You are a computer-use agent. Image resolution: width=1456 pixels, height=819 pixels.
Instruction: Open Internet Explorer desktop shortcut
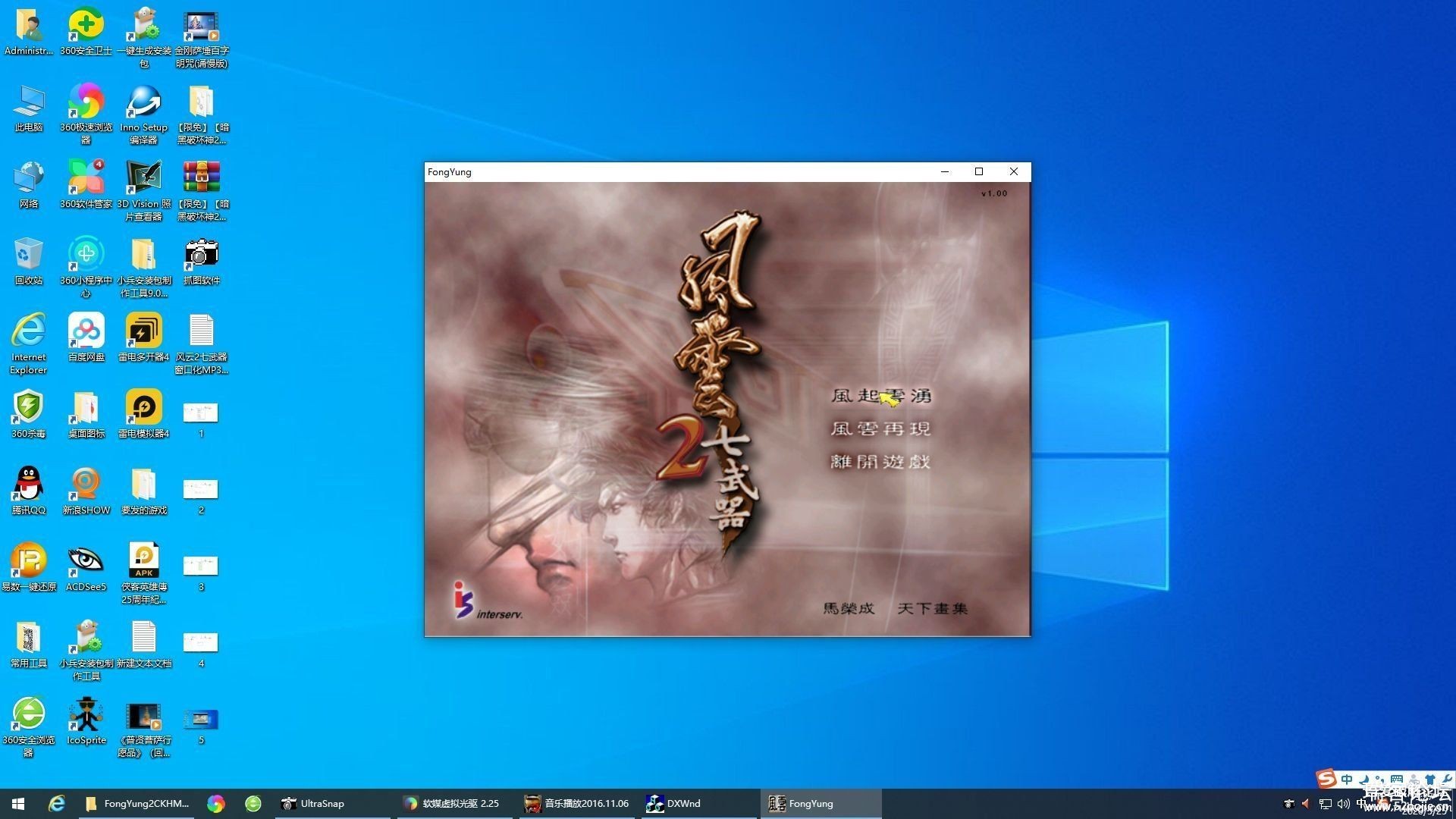29,344
